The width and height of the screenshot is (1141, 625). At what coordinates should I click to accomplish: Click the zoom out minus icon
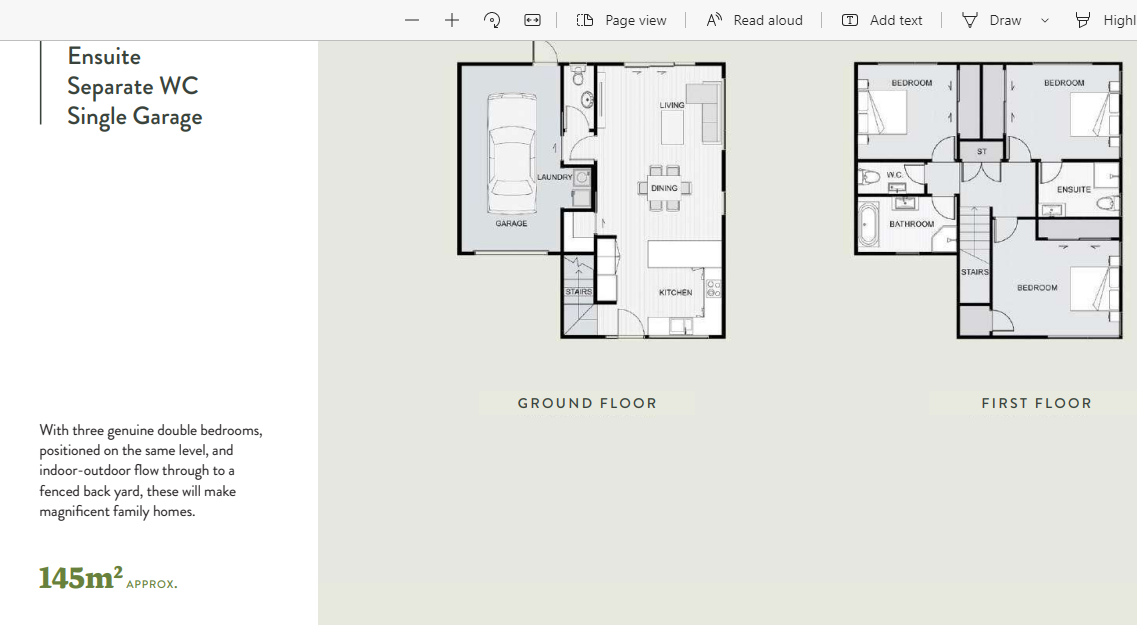412,20
